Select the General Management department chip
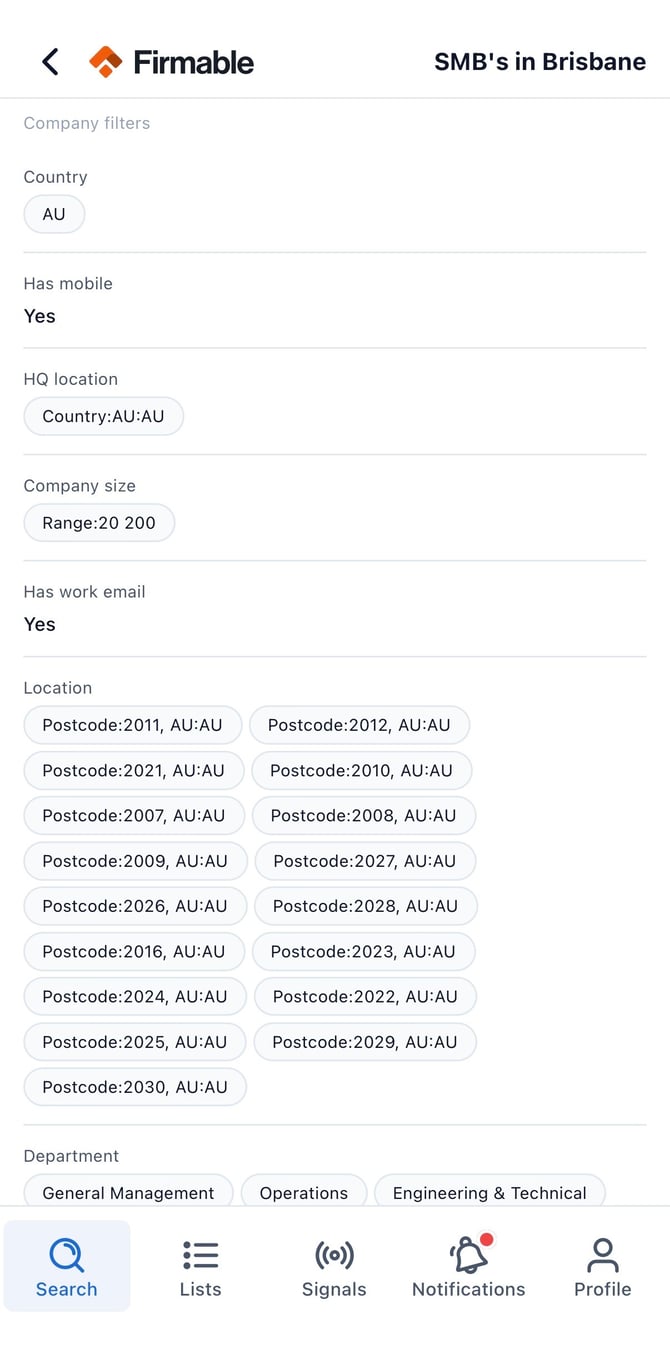Viewport: 670px width, 1365px height. (128, 1192)
